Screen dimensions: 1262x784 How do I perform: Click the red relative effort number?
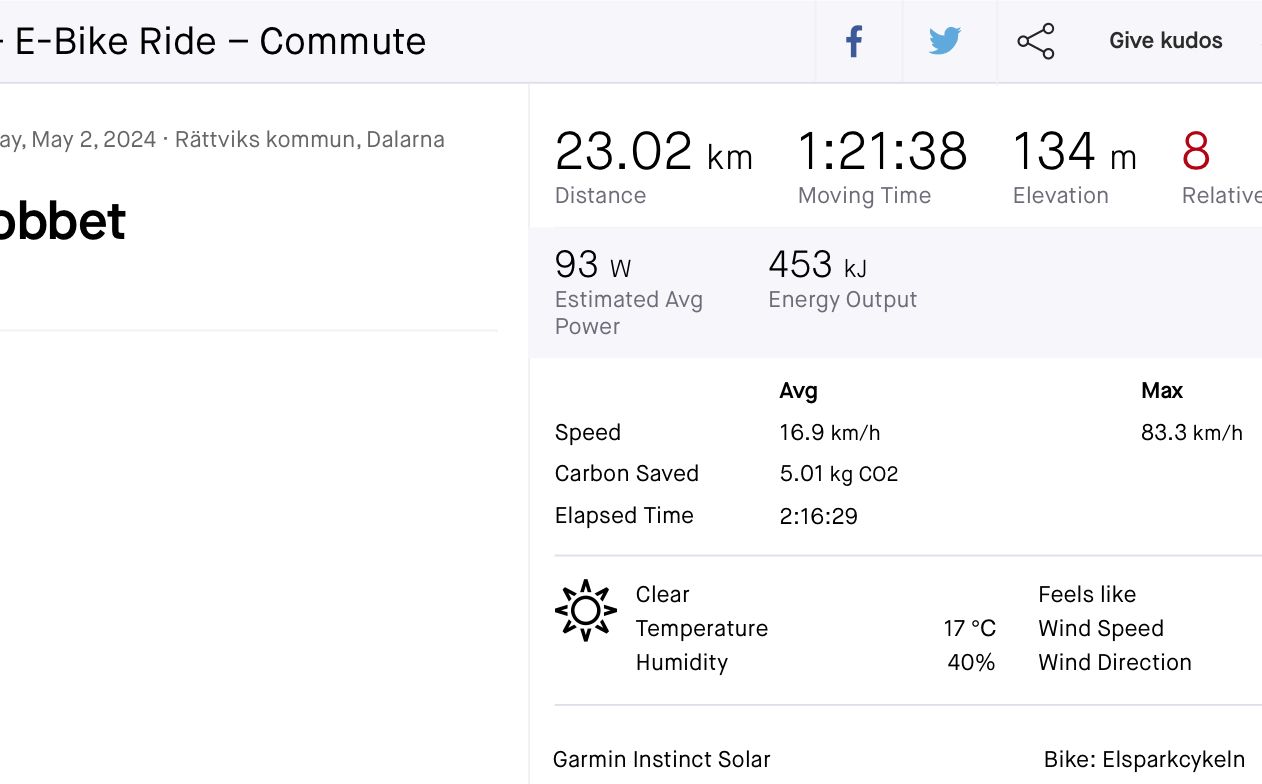tap(1196, 153)
